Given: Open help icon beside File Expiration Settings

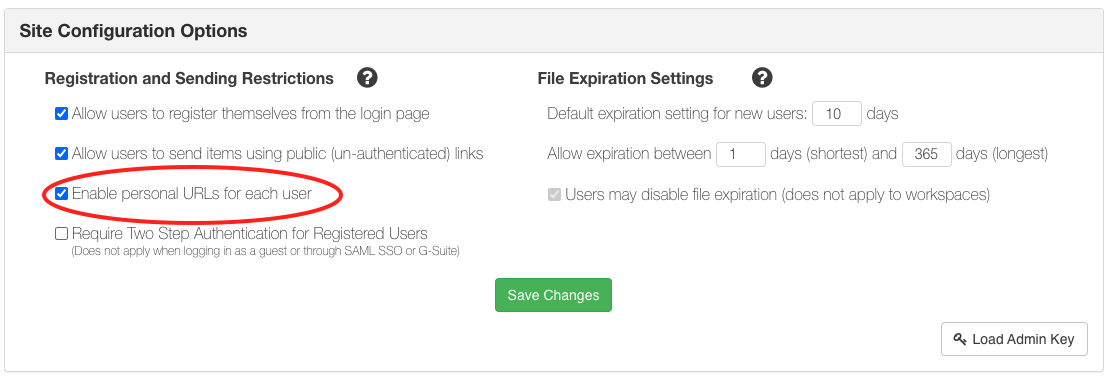Looking at the screenshot, I should tap(762, 78).
